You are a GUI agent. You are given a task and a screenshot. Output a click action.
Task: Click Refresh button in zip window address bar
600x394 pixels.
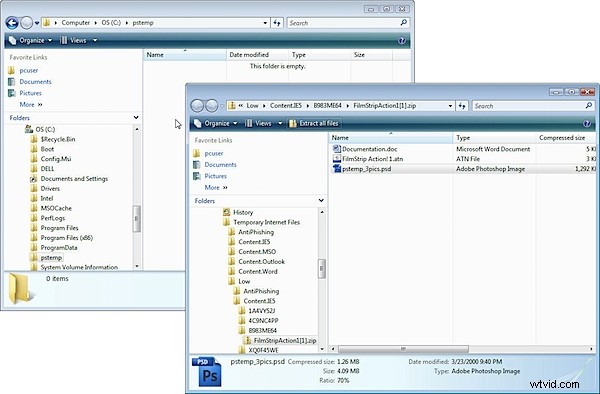pos(462,106)
